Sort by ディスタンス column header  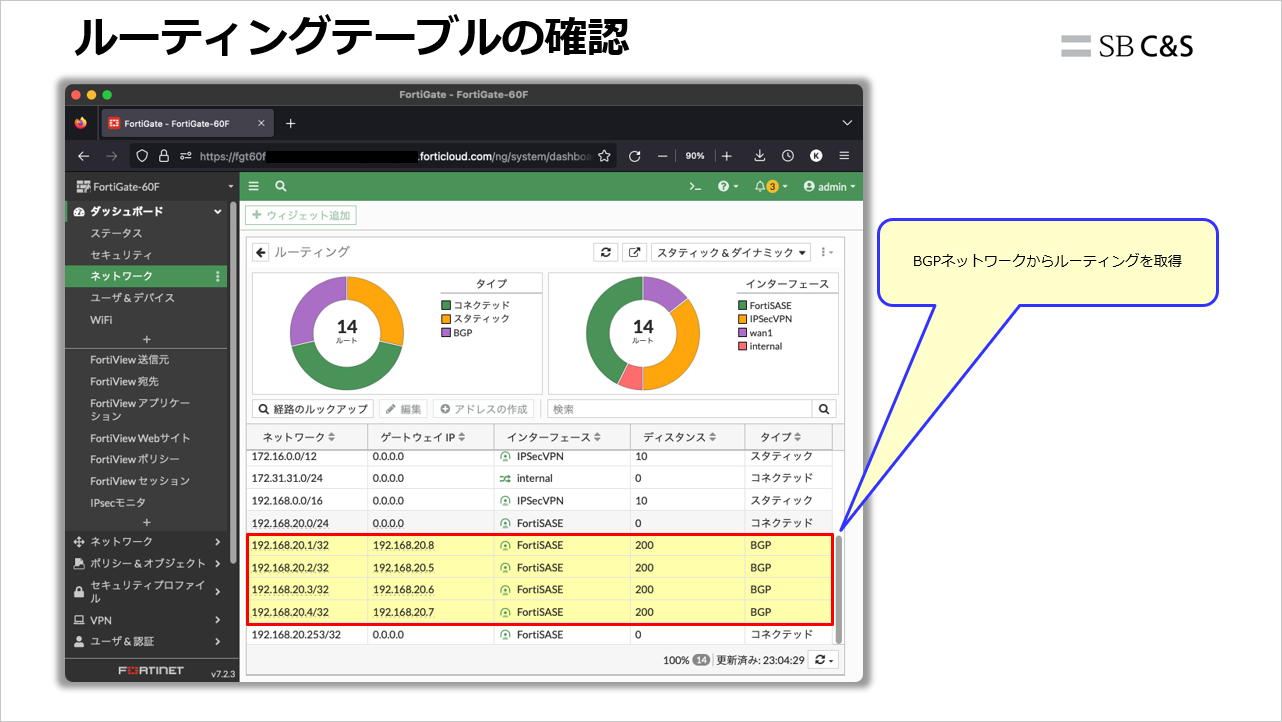[x=687, y=437]
